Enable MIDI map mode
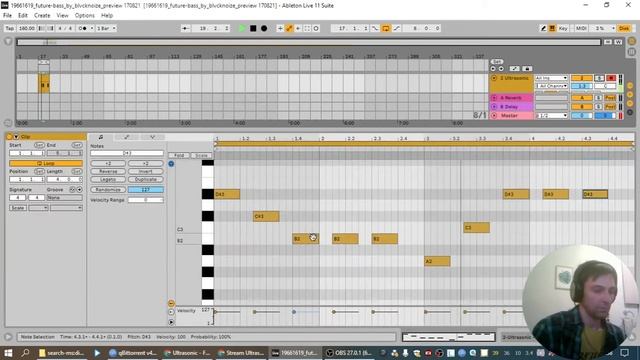The height and width of the screenshot is (360, 640). coord(581,28)
